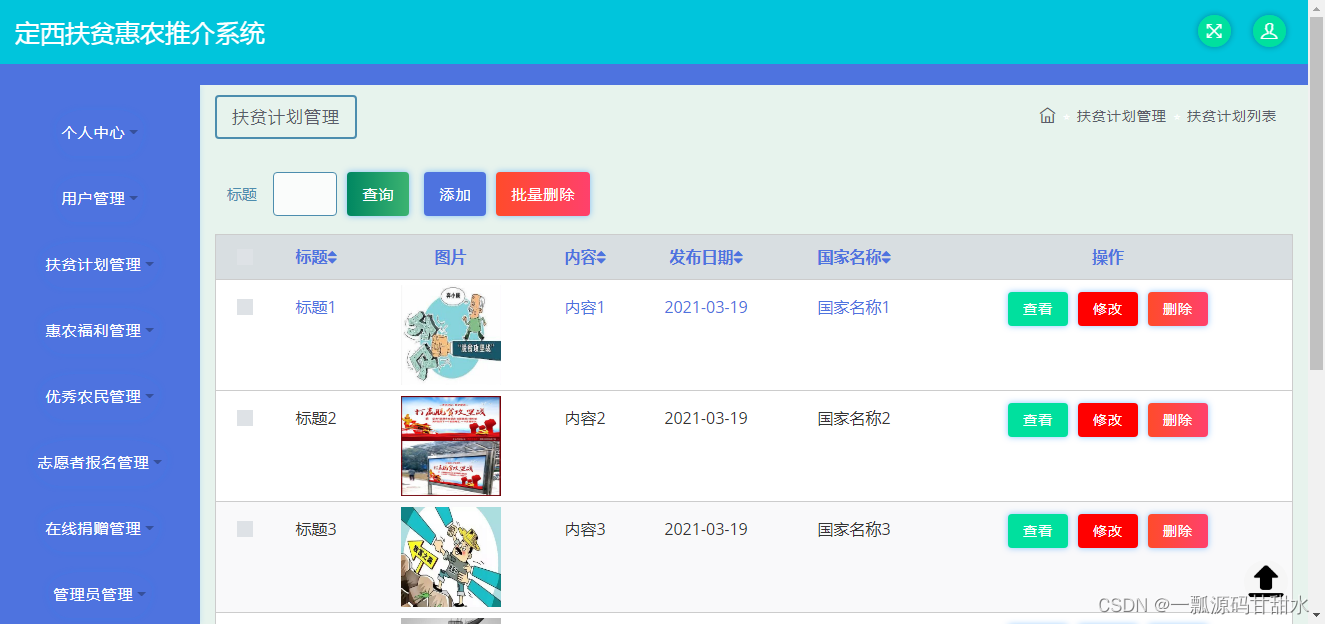Expand the 扶贫计划管理 sidebar menu
Screen dimensions: 1325x624
click(x=99, y=264)
